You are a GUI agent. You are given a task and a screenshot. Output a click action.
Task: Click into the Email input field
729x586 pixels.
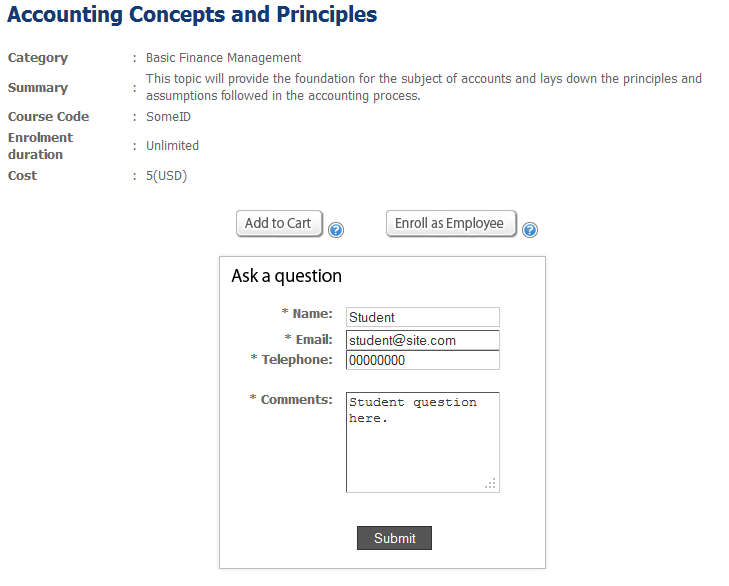[422, 340]
